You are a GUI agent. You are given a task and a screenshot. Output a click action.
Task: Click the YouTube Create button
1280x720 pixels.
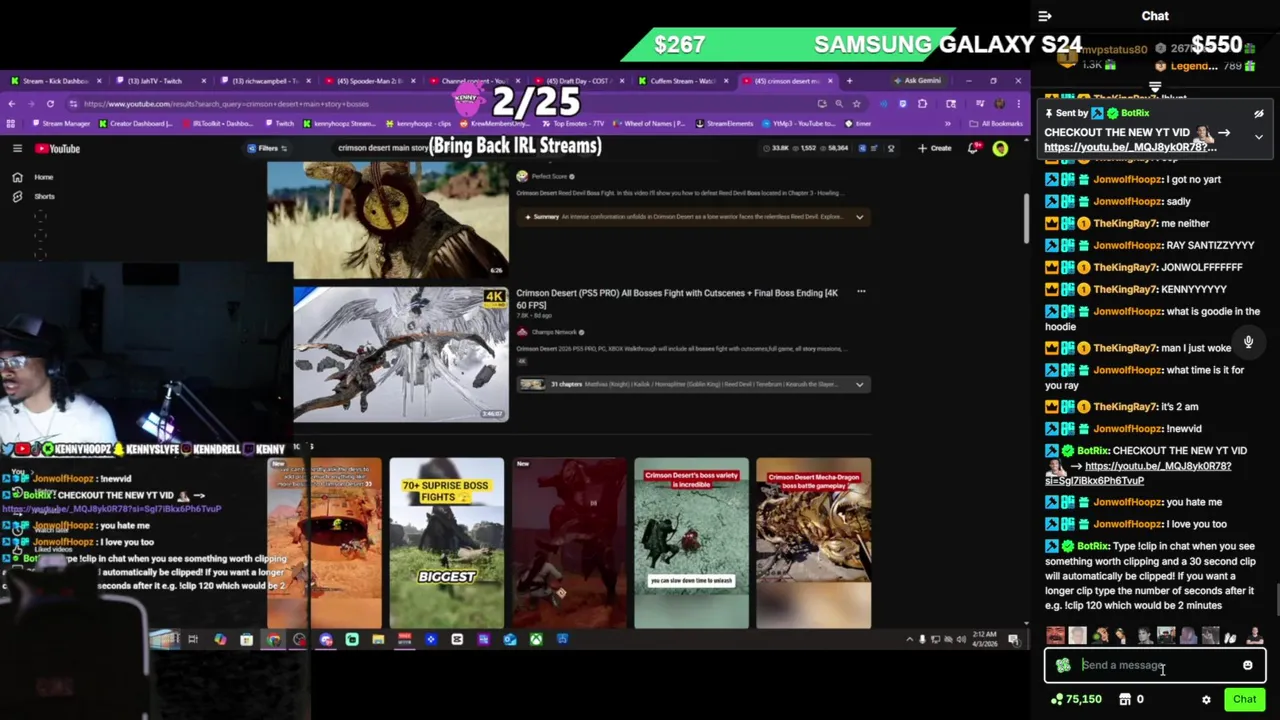(x=936, y=148)
